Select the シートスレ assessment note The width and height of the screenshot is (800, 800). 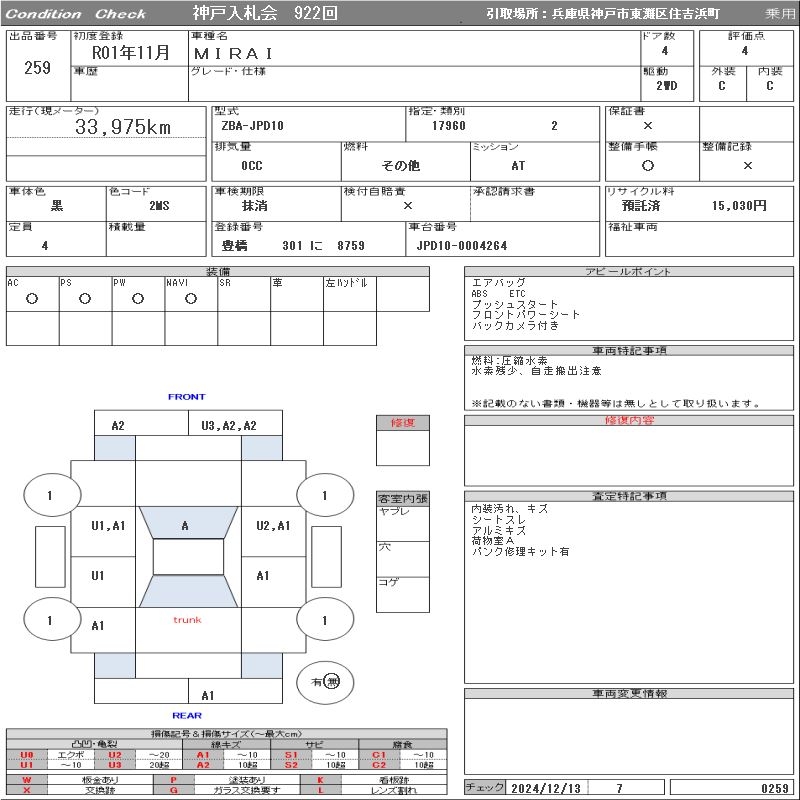(x=498, y=519)
